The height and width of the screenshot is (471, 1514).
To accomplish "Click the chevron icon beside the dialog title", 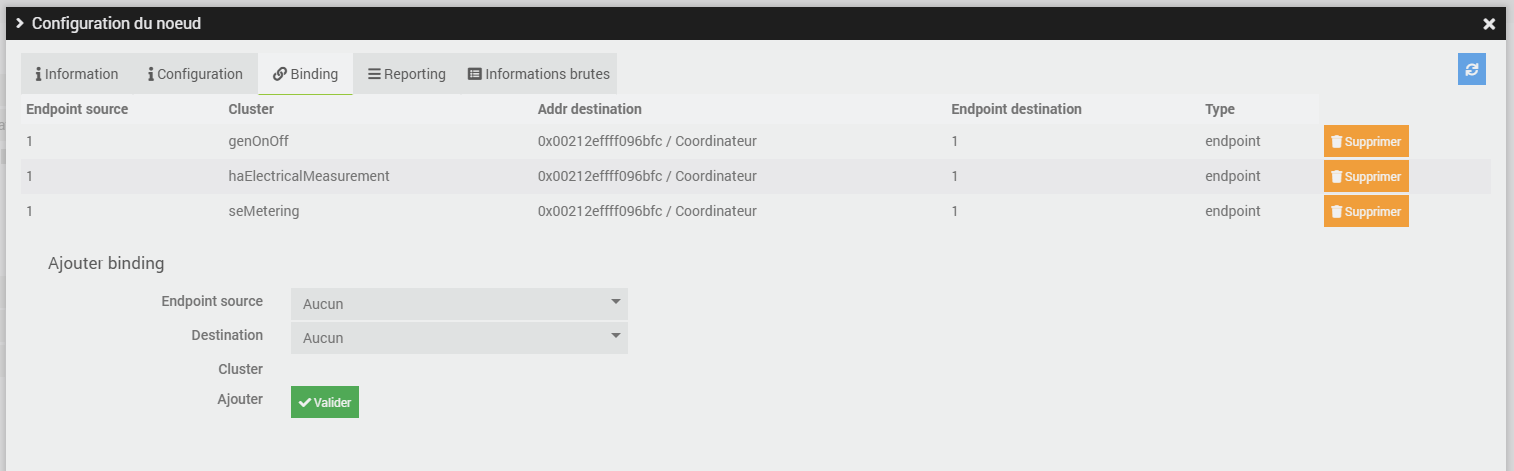I will [x=19, y=23].
